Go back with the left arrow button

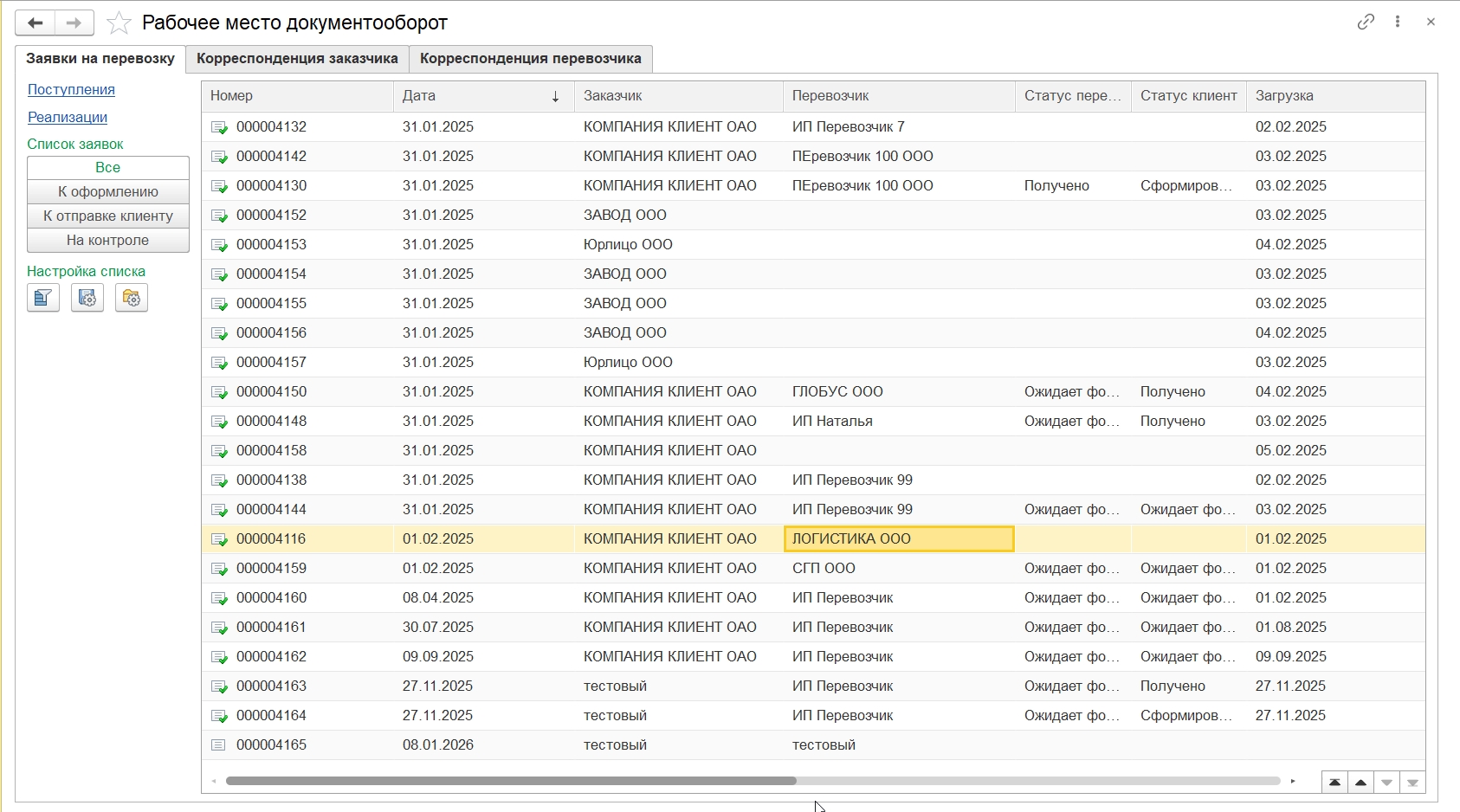36,23
